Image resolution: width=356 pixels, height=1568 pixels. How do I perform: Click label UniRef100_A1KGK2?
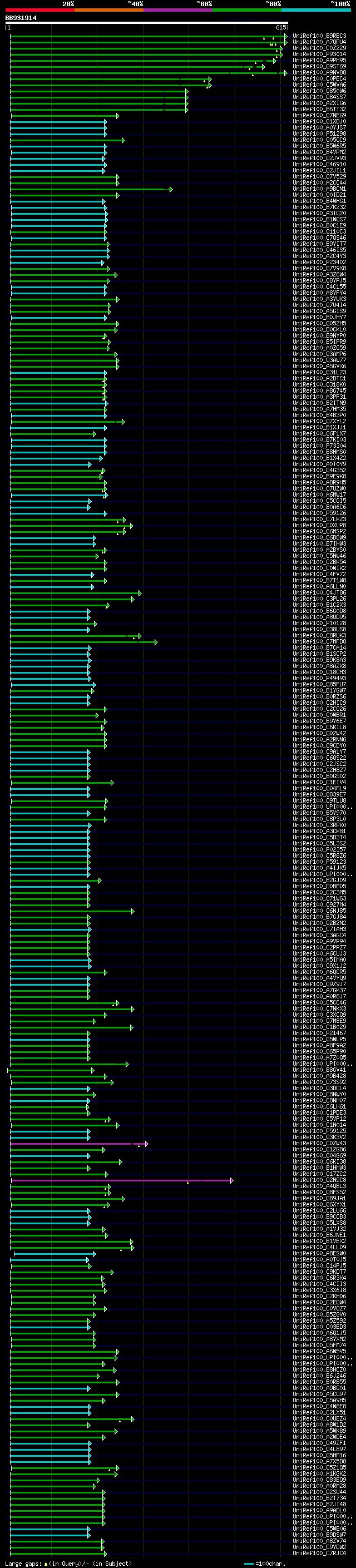pos(319,1474)
